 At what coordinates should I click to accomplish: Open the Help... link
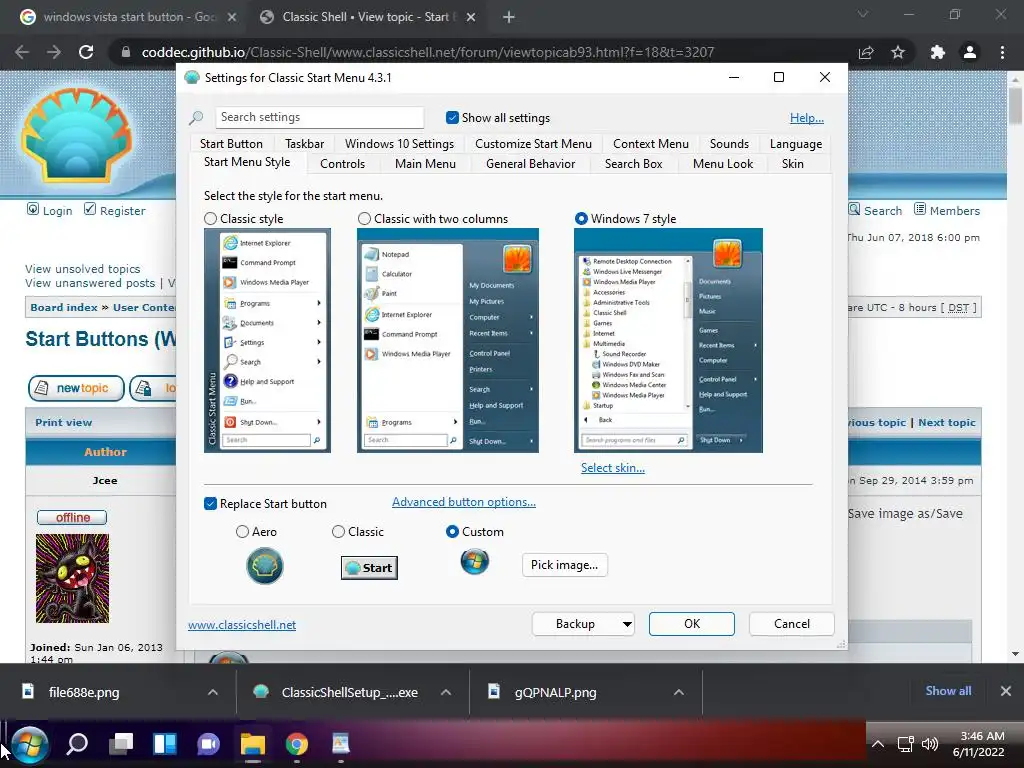(807, 118)
